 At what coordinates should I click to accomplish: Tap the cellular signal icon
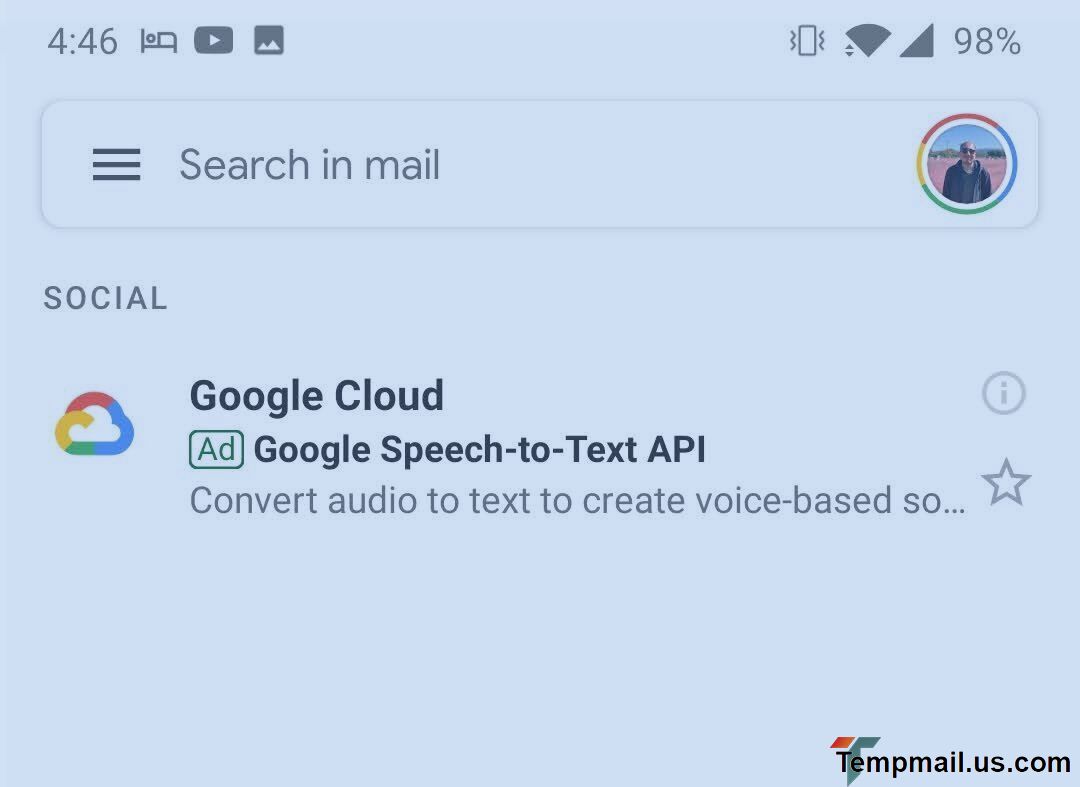point(916,41)
